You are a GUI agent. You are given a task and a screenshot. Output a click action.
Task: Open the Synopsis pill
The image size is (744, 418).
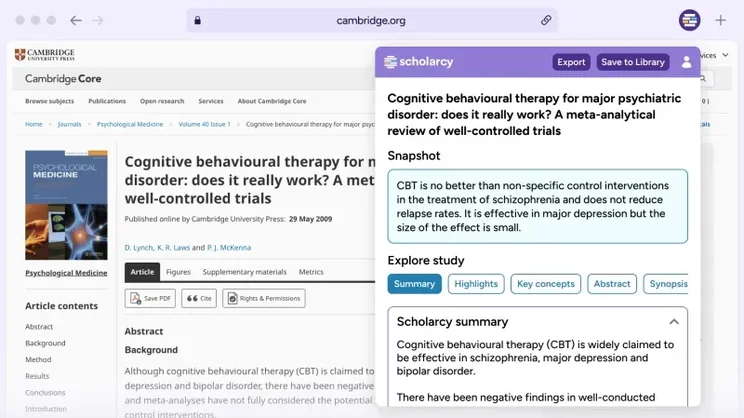666,284
